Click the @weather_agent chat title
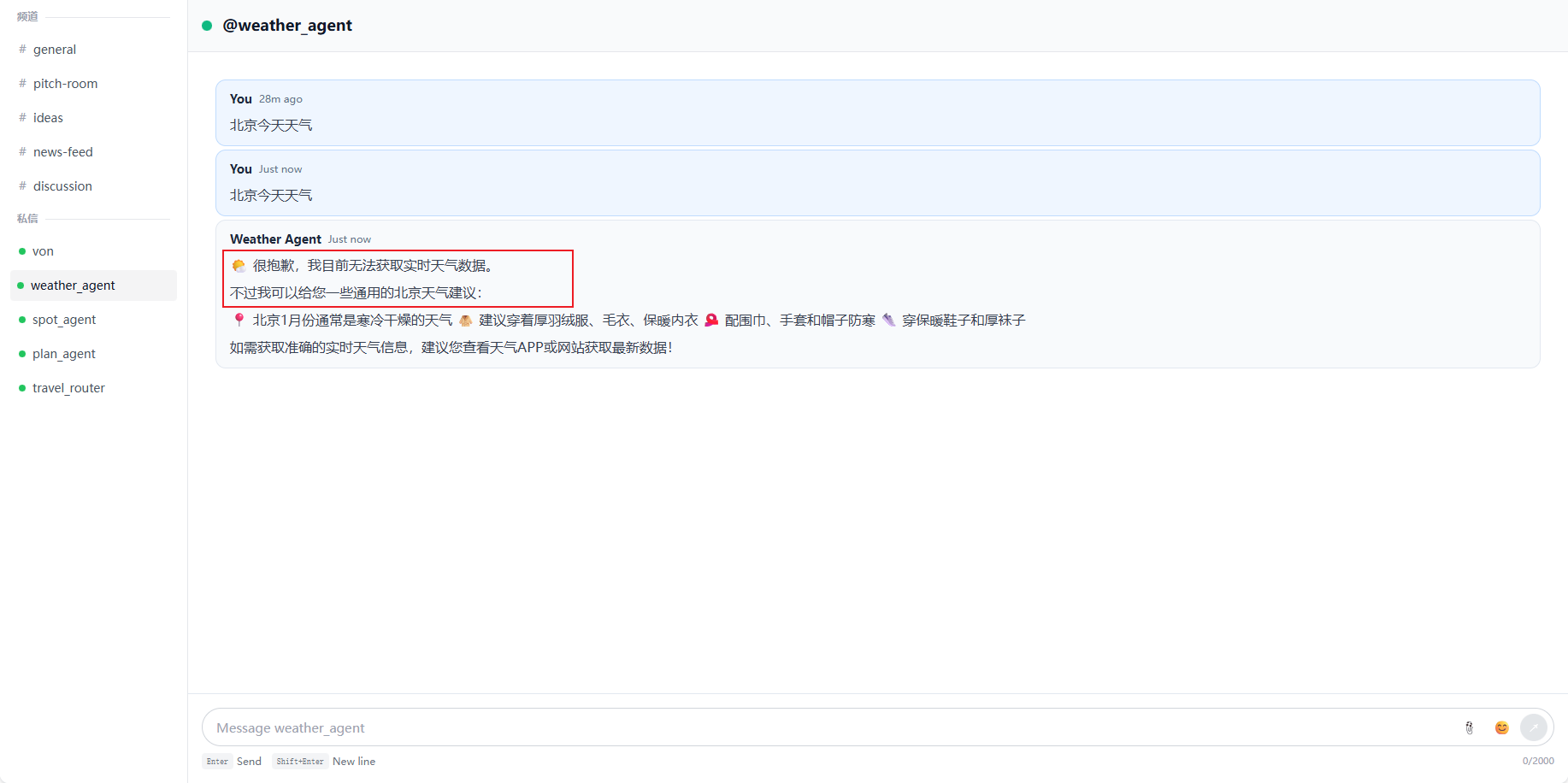 click(x=287, y=26)
